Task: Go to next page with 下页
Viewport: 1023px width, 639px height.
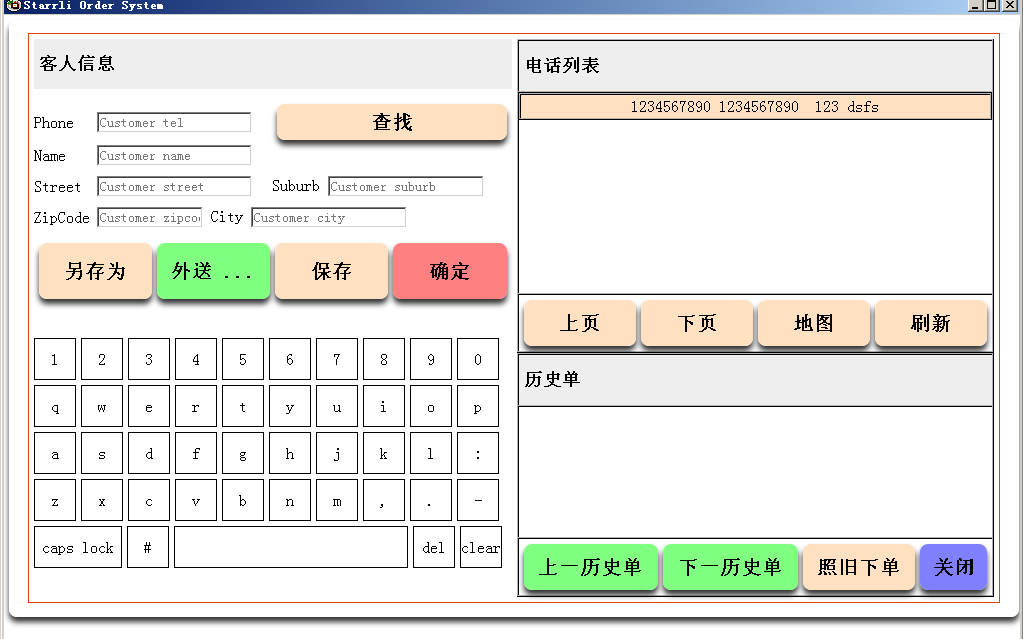Action: pos(697,323)
